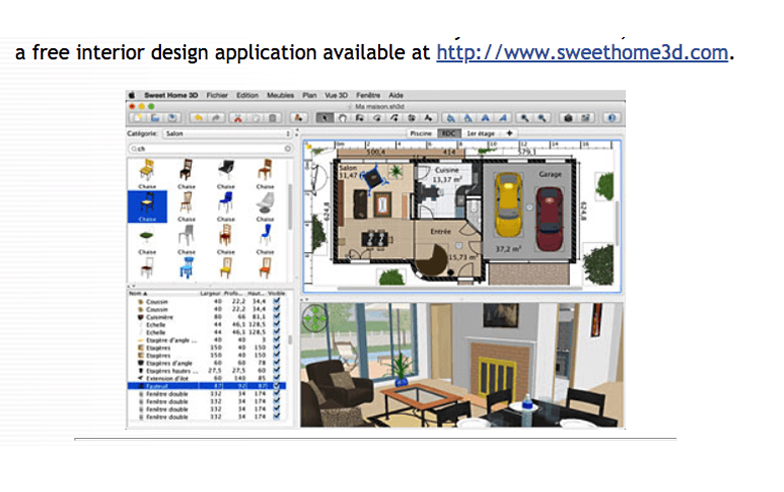Image resolution: width=784 pixels, height=492 pixels.
Task: Open the sweethome3d.com hyperlink
Action: (x=582, y=52)
